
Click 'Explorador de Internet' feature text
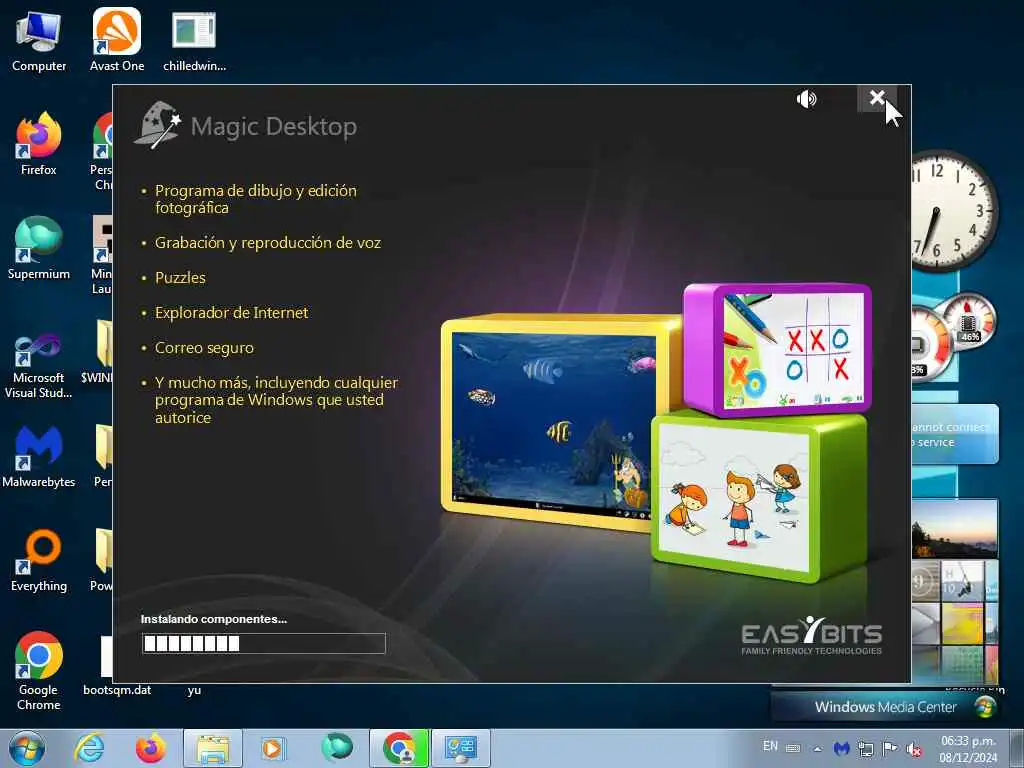pyautogui.click(x=231, y=313)
